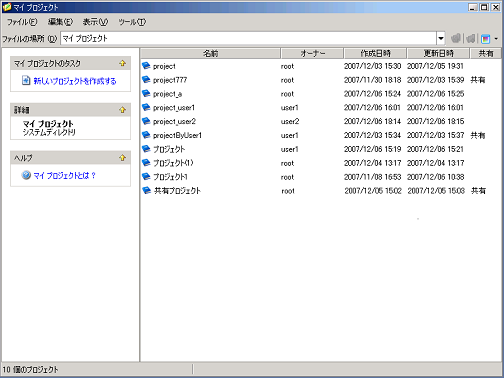The width and height of the screenshot is (504, 378).
Task: Click the app icon in the title bar
Action: (7, 7)
